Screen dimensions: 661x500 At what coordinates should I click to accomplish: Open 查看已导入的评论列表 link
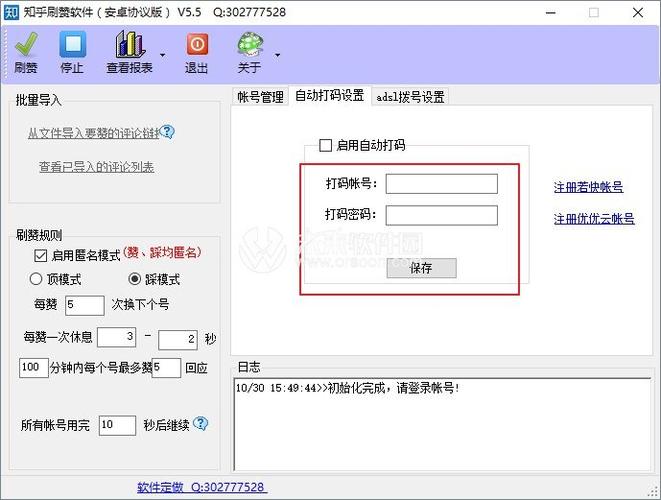click(x=97, y=167)
